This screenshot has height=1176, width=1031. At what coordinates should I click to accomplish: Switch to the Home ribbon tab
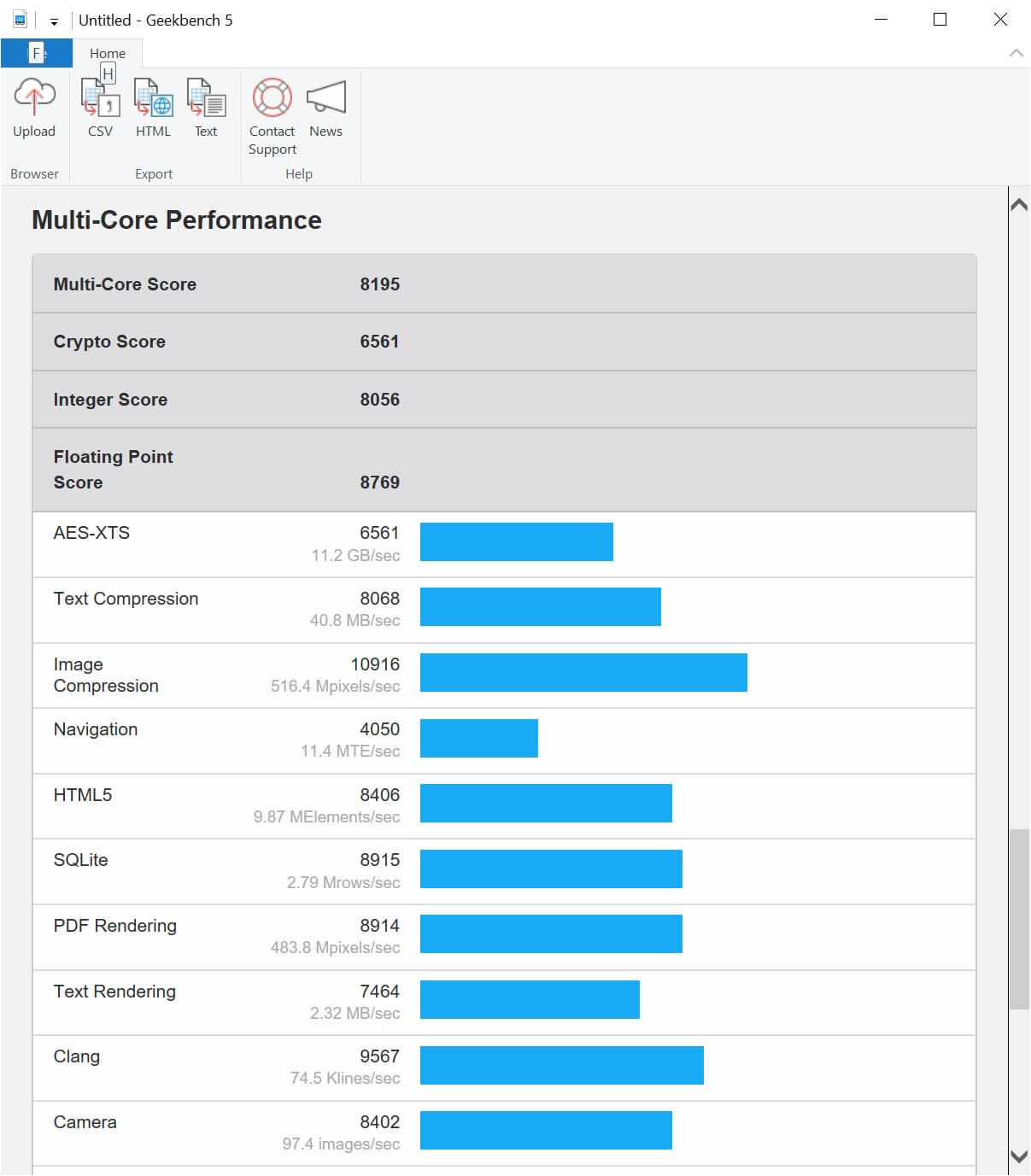point(108,53)
